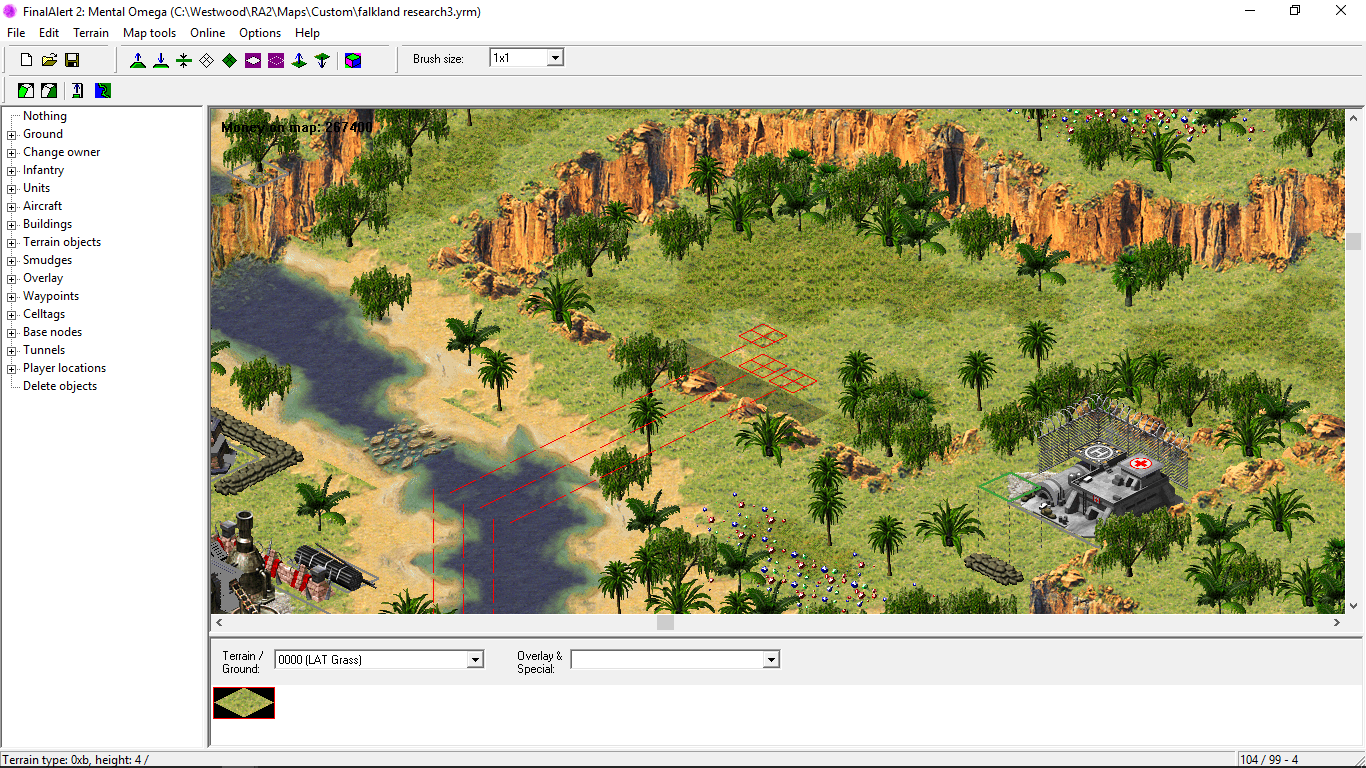Select the Lower single tile tool

(x=322, y=60)
